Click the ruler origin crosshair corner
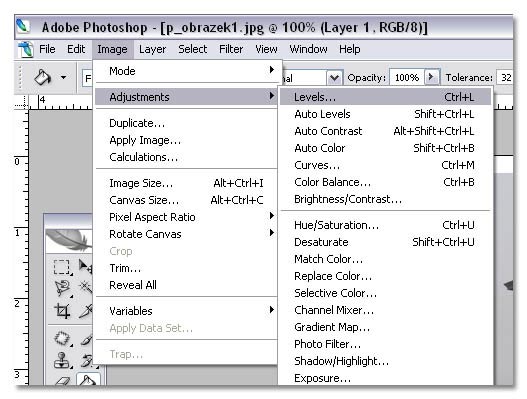 click(x=22, y=103)
